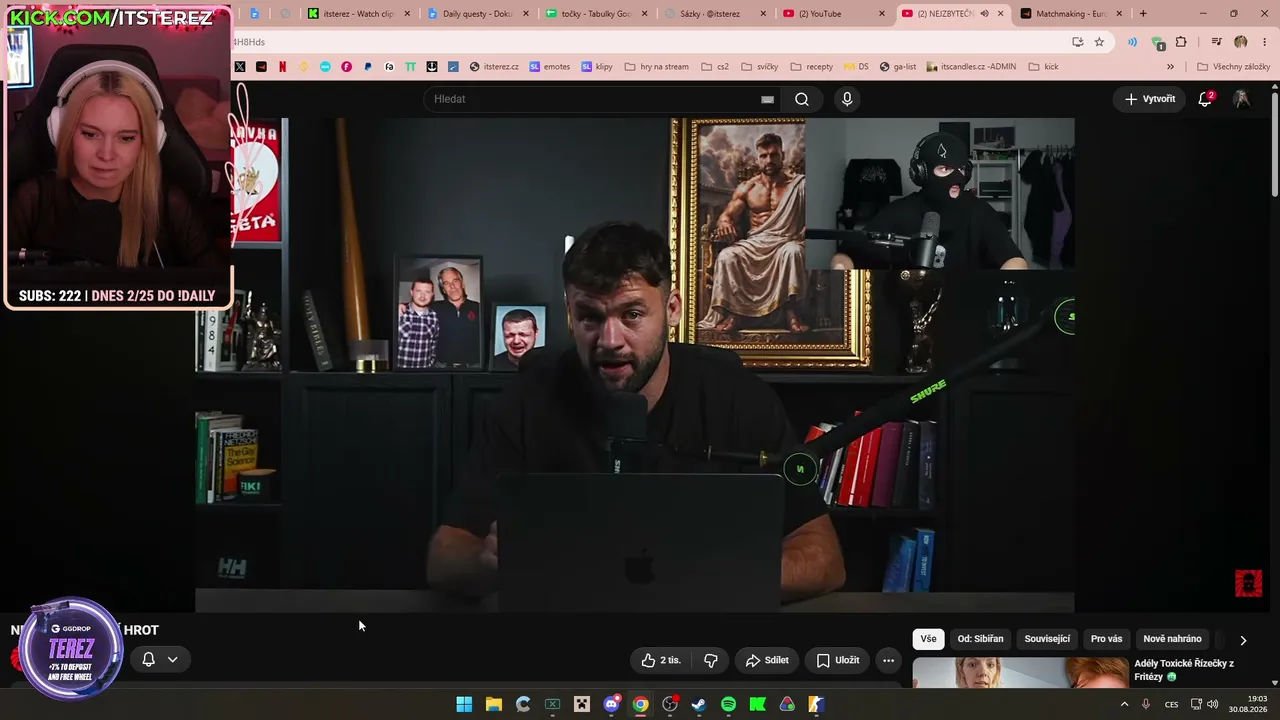
Task: Click the 'Uložit' save button
Action: pos(838,660)
